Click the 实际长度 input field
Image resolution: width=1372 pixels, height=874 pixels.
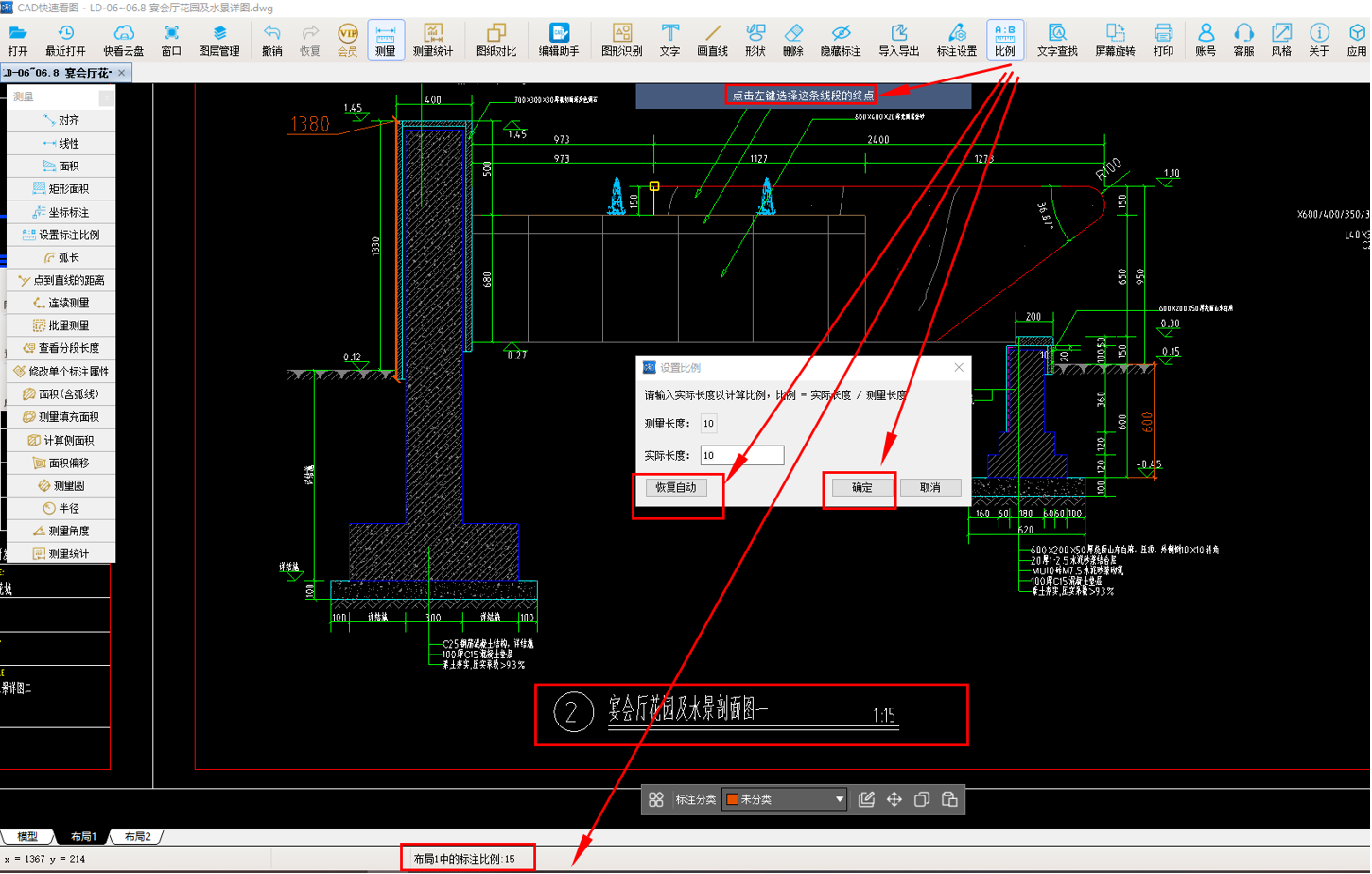742,456
